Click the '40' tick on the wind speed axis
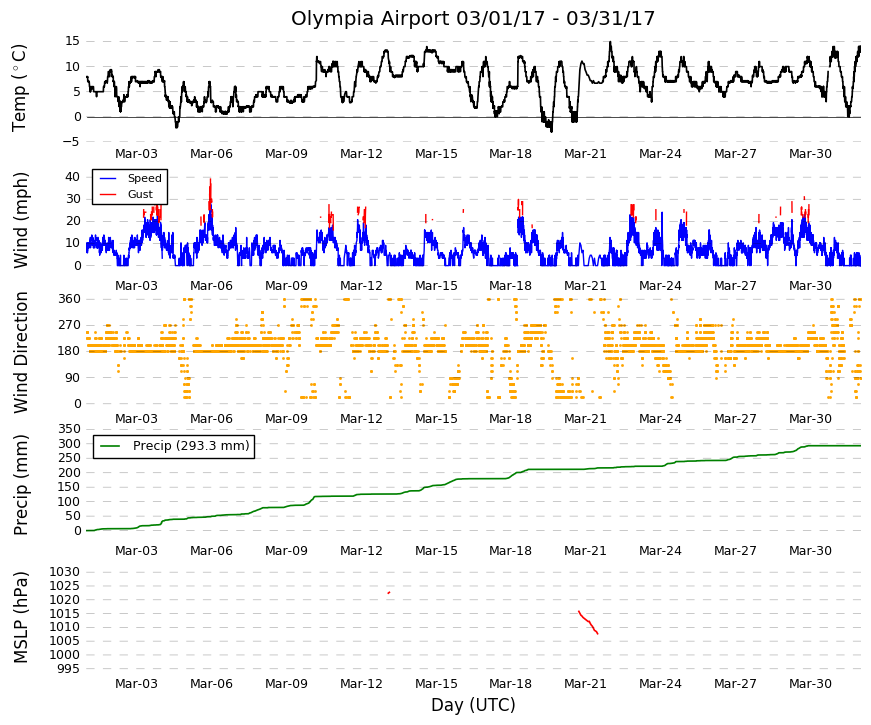The height and width of the screenshot is (725, 871). [x=73, y=177]
